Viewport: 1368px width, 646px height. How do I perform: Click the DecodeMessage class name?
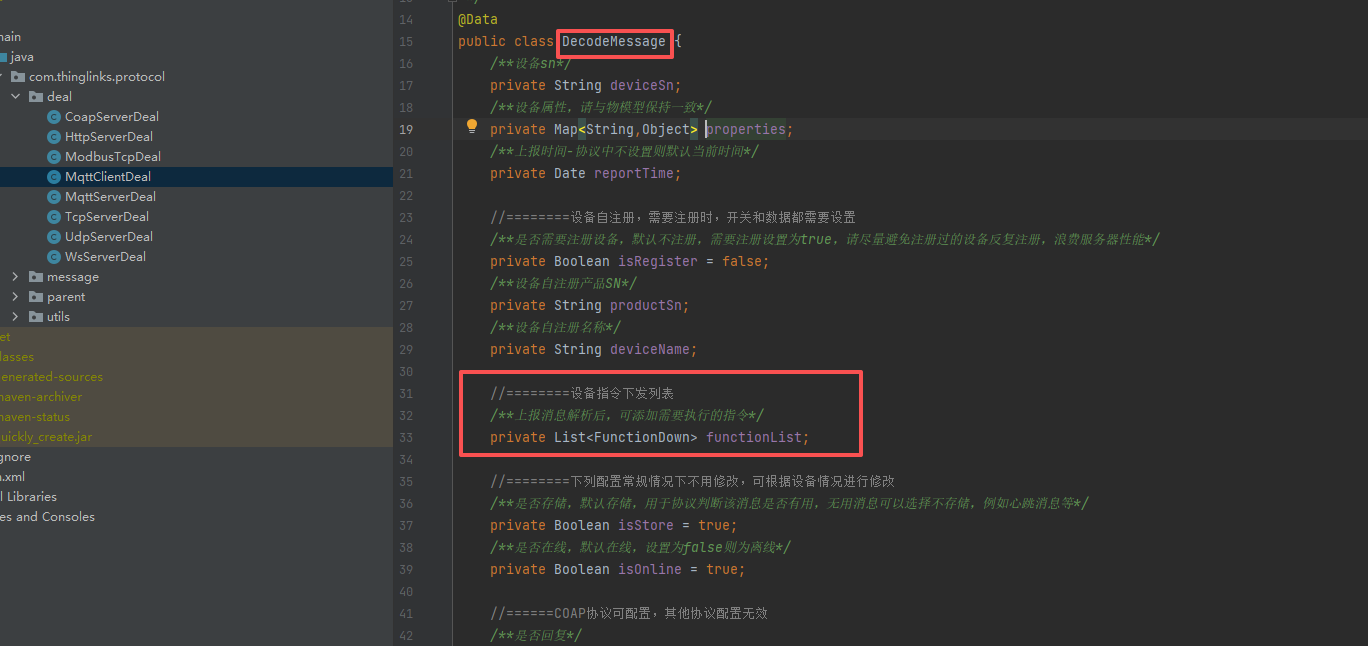[613, 42]
